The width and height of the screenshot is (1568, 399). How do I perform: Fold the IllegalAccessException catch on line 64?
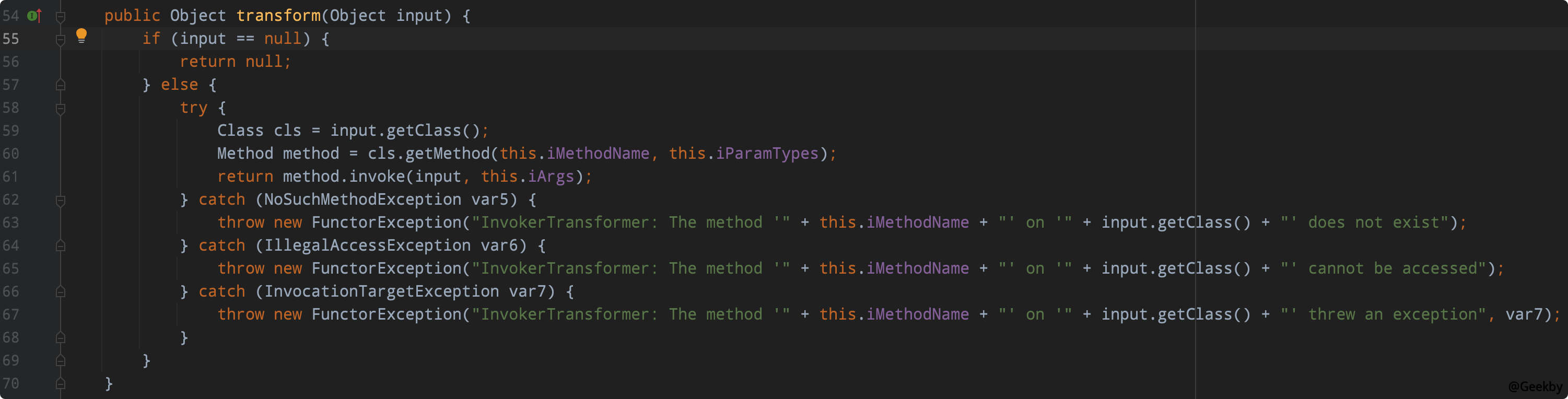(x=60, y=247)
